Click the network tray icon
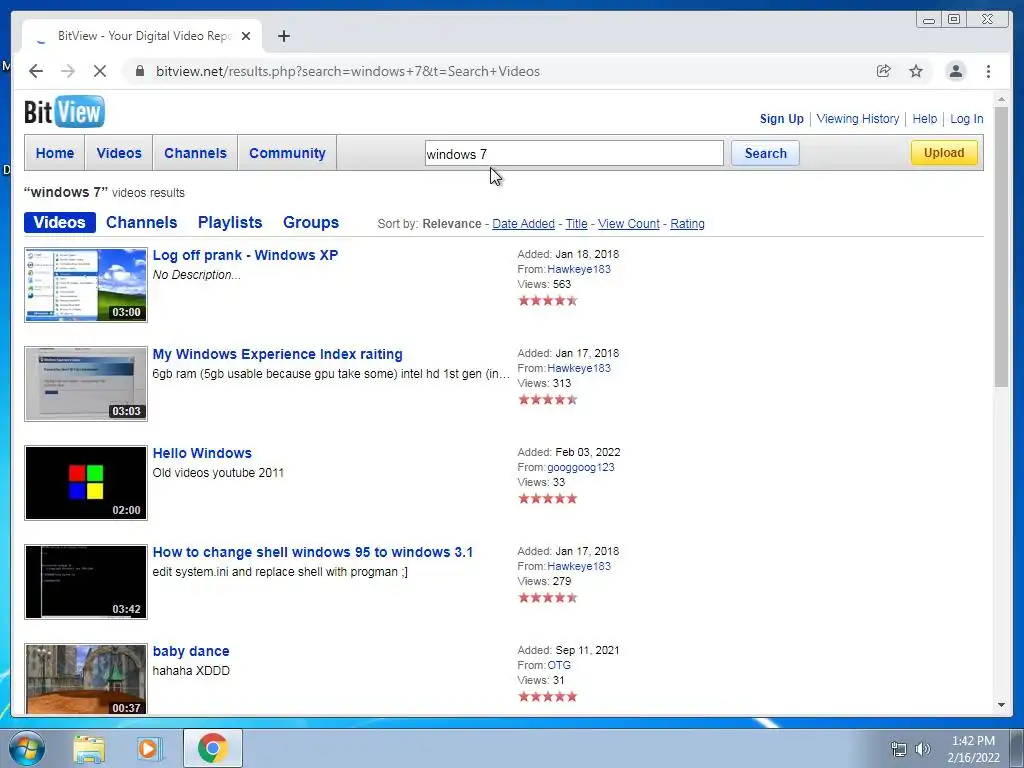1024x768 pixels. pos(899,749)
